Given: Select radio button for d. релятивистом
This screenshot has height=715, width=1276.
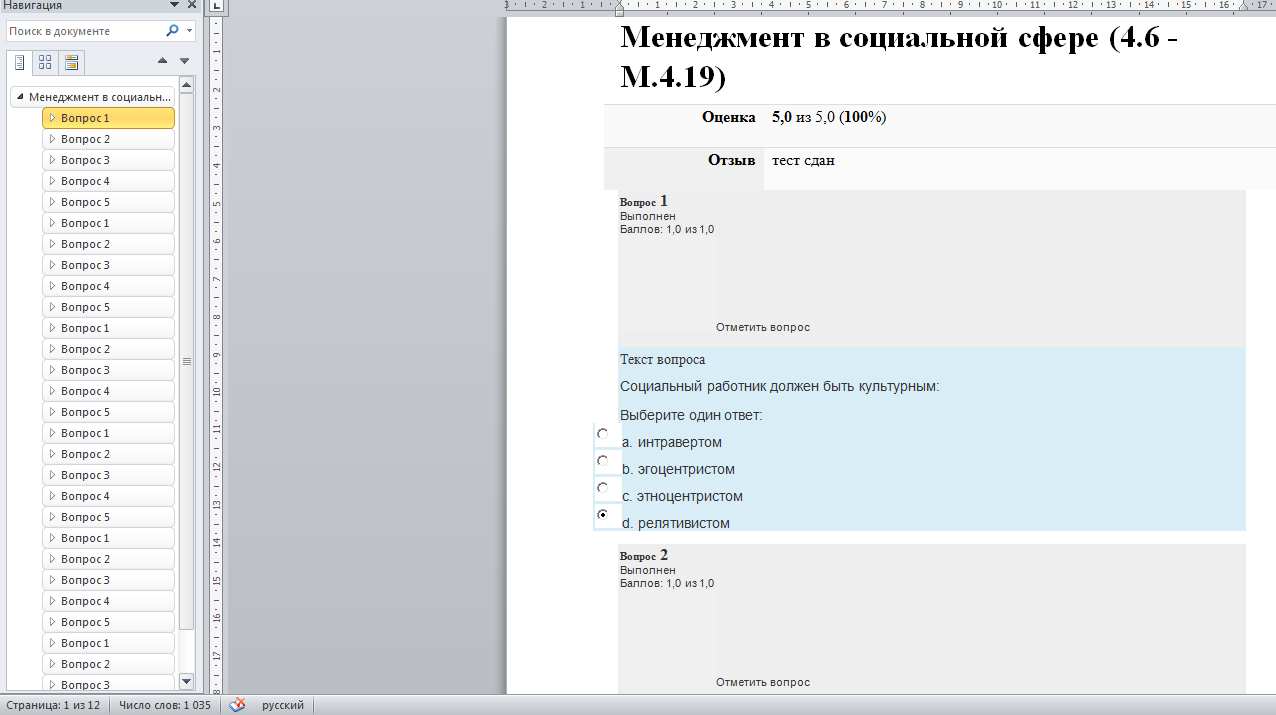Looking at the screenshot, I should click(x=603, y=514).
